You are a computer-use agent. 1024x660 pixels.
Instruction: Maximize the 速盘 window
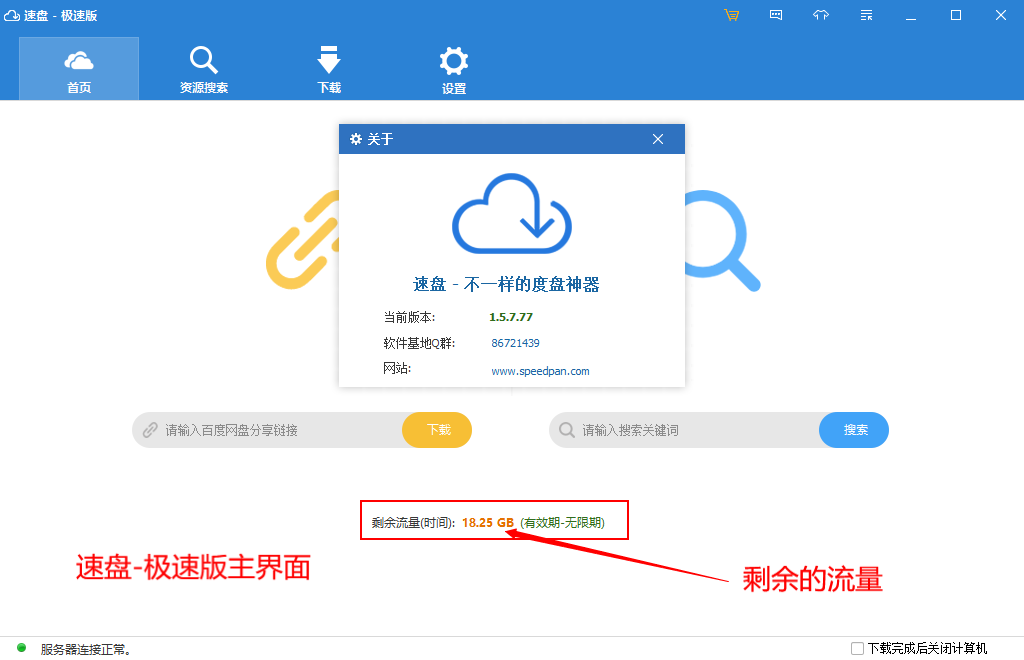pyautogui.click(x=956, y=15)
